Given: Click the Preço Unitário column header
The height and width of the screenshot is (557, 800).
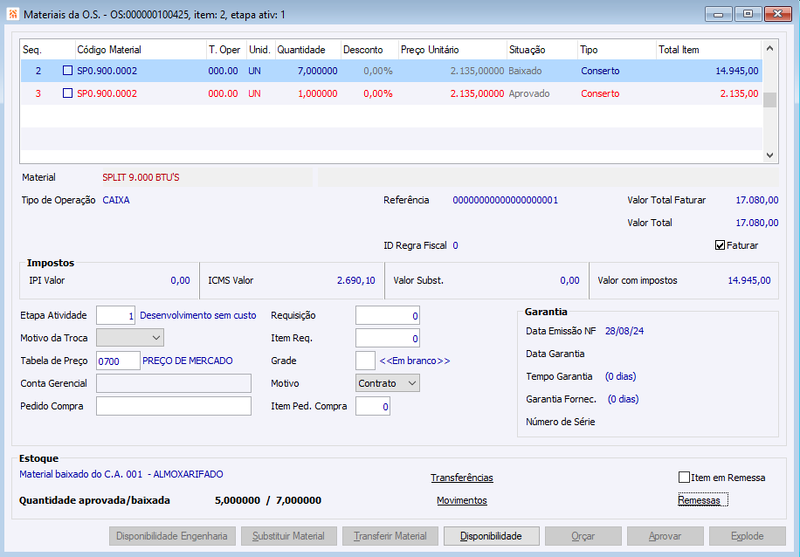Looking at the screenshot, I should pos(453,49).
